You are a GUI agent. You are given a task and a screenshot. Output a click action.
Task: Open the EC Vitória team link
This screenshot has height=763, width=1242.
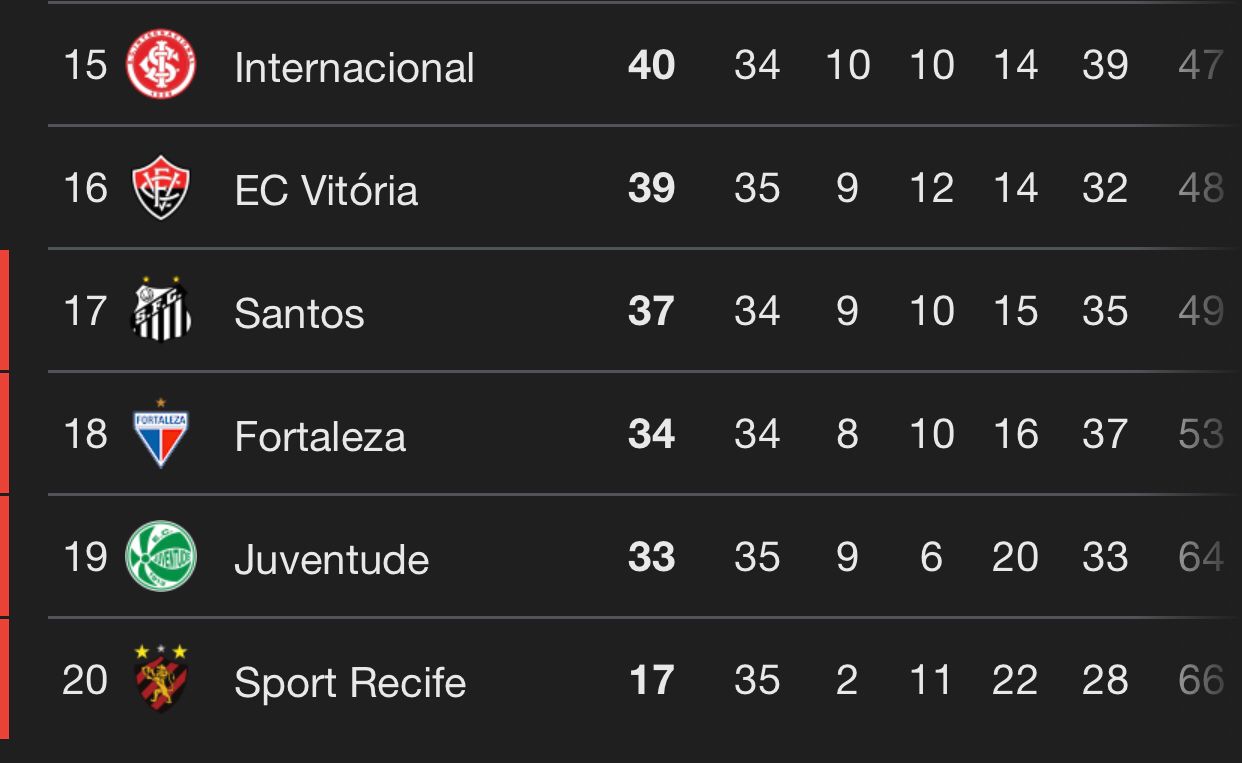[326, 190]
